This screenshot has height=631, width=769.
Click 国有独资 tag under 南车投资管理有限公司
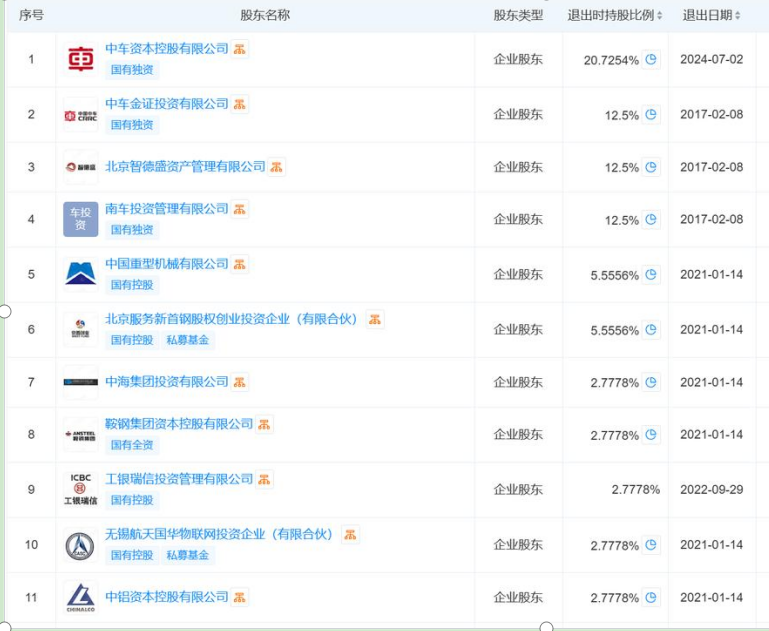click(x=132, y=229)
